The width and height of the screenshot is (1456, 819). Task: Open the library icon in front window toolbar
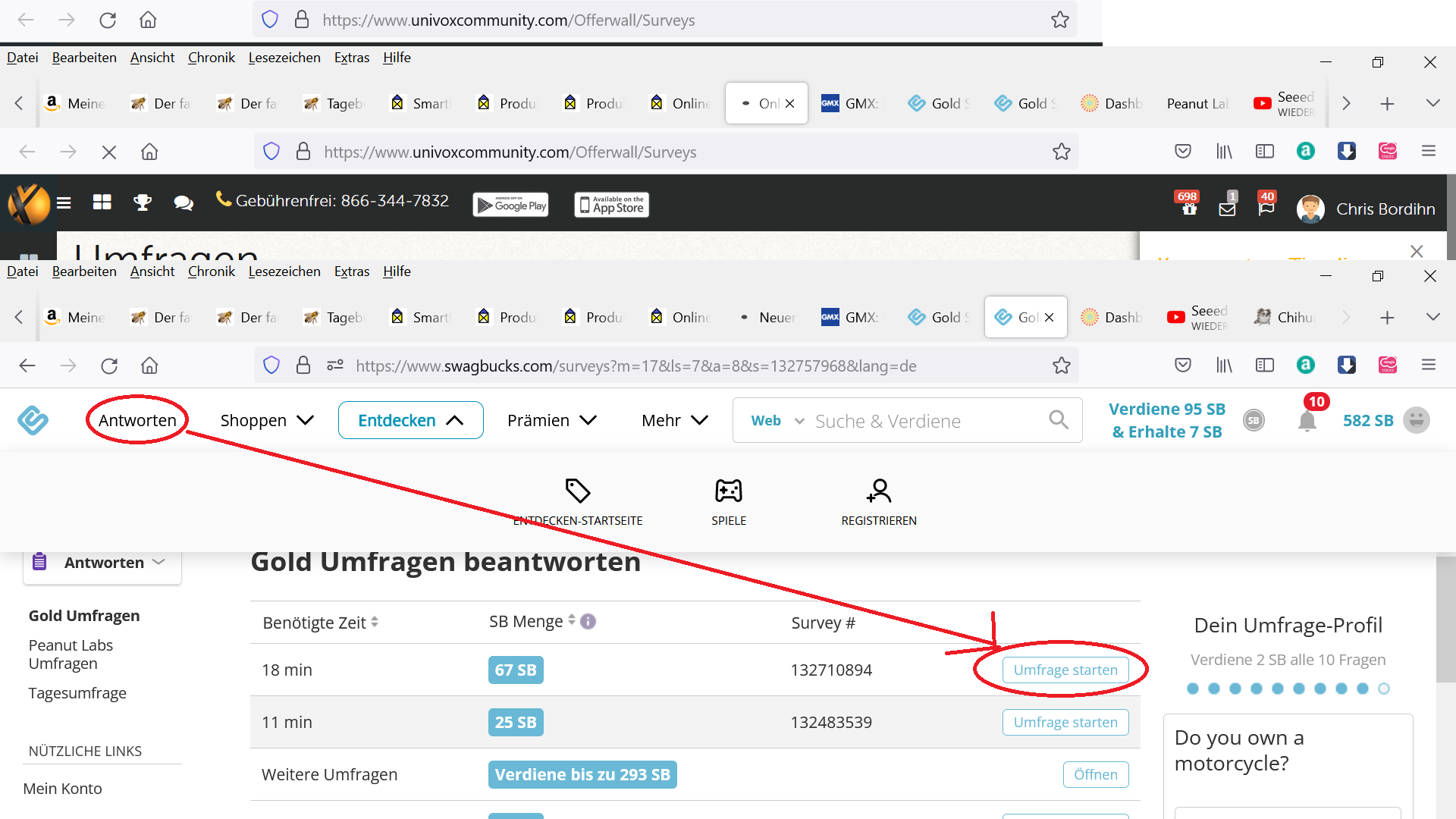1224,366
